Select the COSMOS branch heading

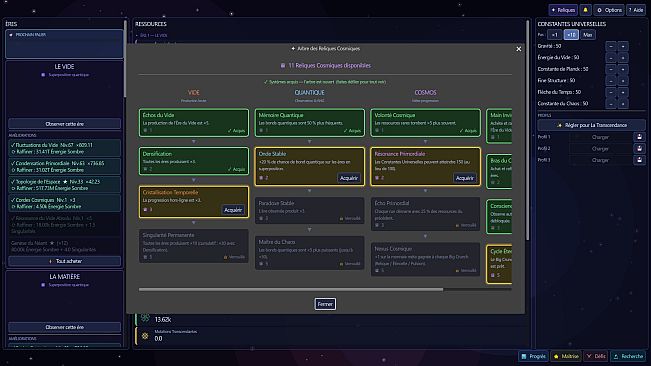425,93
